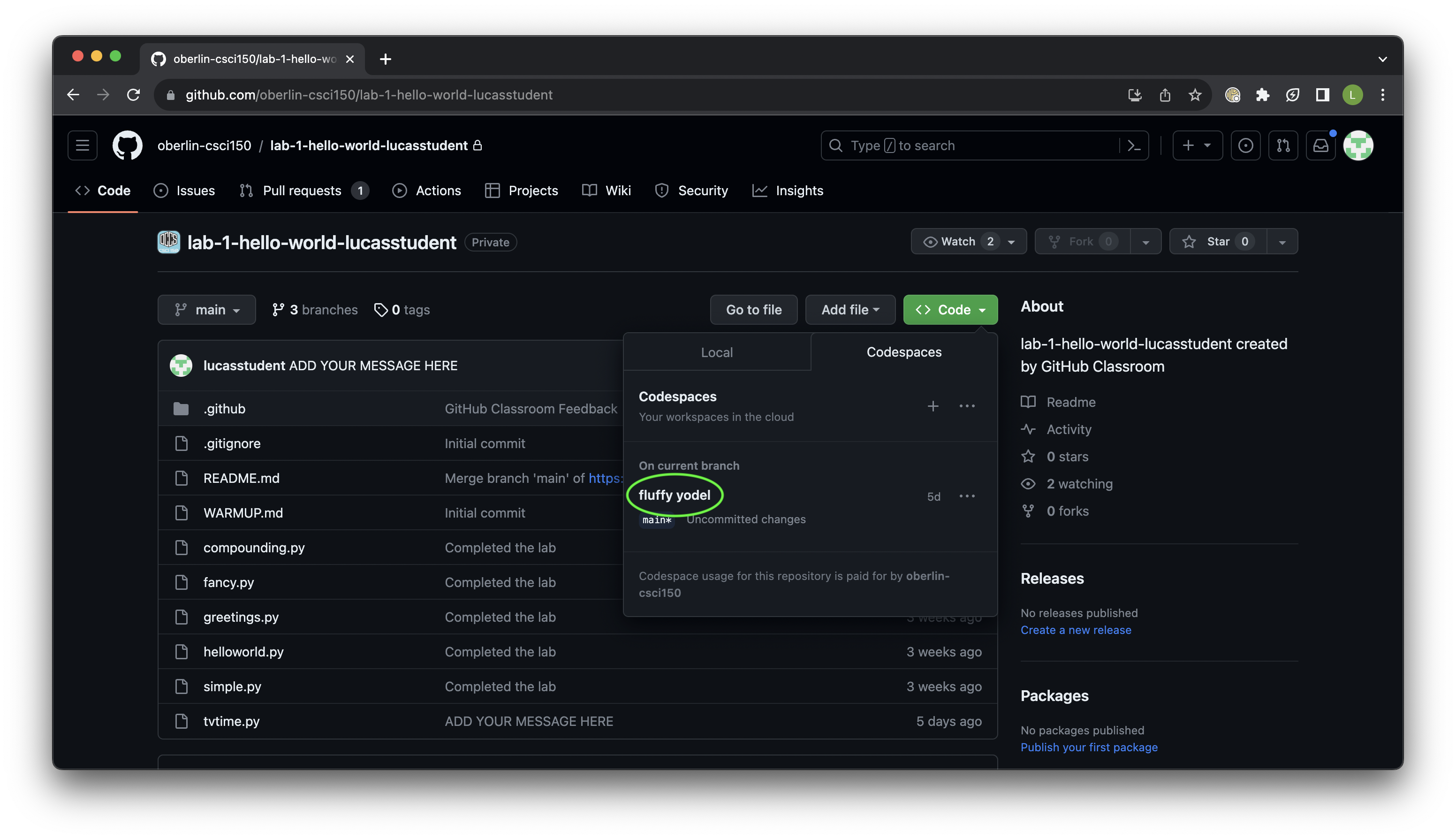1456x839 pixels.
Task: Click Create a new release link
Action: click(x=1075, y=630)
